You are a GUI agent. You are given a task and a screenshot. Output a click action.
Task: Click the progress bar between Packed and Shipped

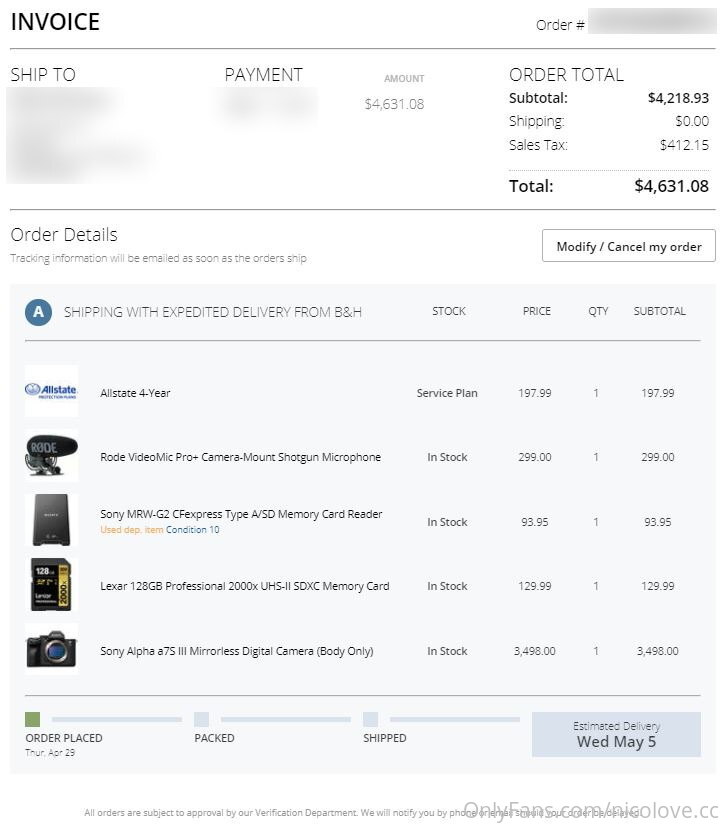point(286,720)
